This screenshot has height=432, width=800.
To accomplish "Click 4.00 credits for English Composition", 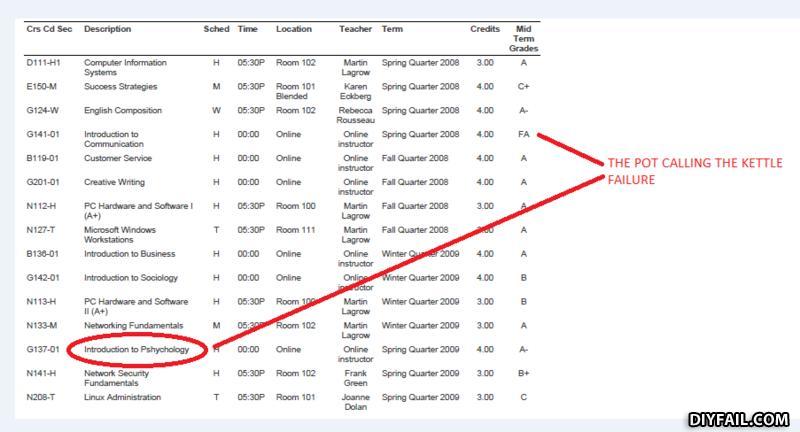I will [x=485, y=111].
